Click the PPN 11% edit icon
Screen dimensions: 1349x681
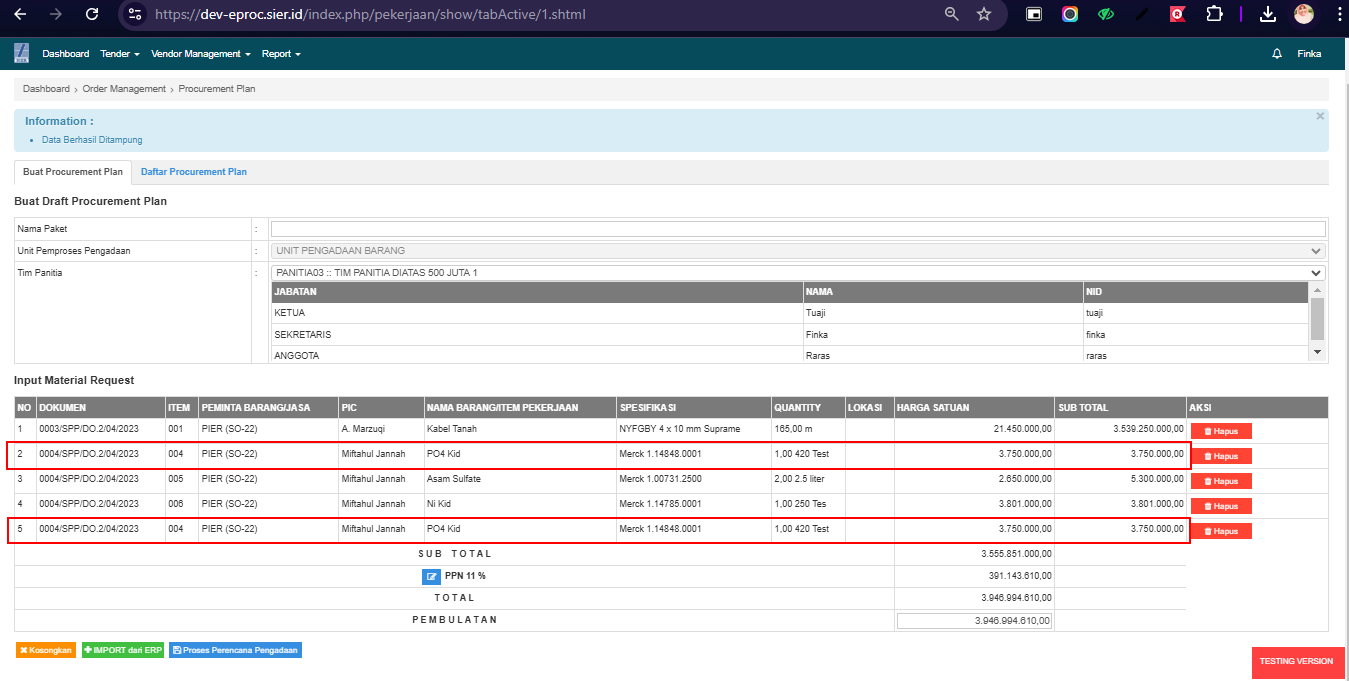tap(431, 576)
